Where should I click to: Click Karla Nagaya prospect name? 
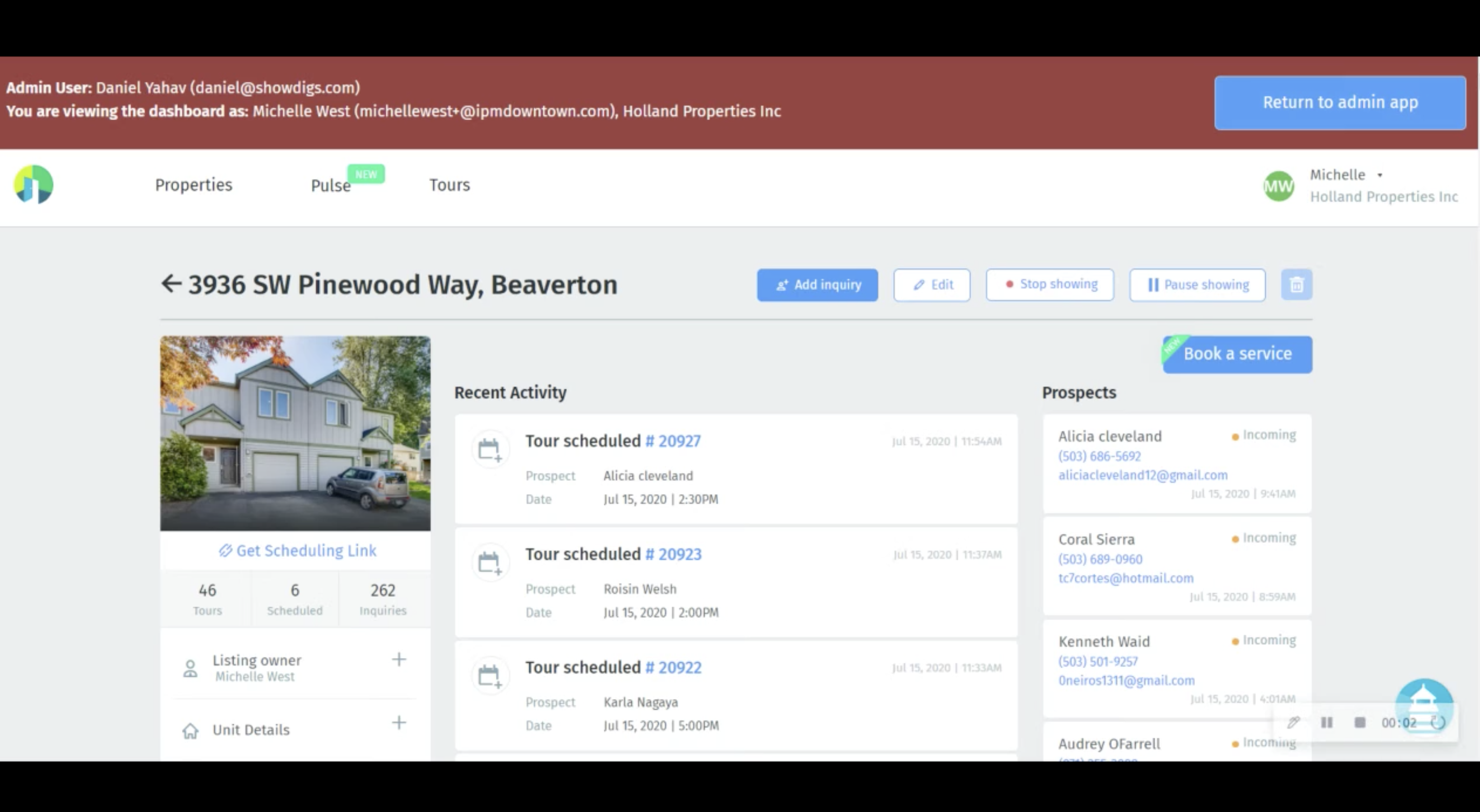pyautogui.click(x=641, y=702)
